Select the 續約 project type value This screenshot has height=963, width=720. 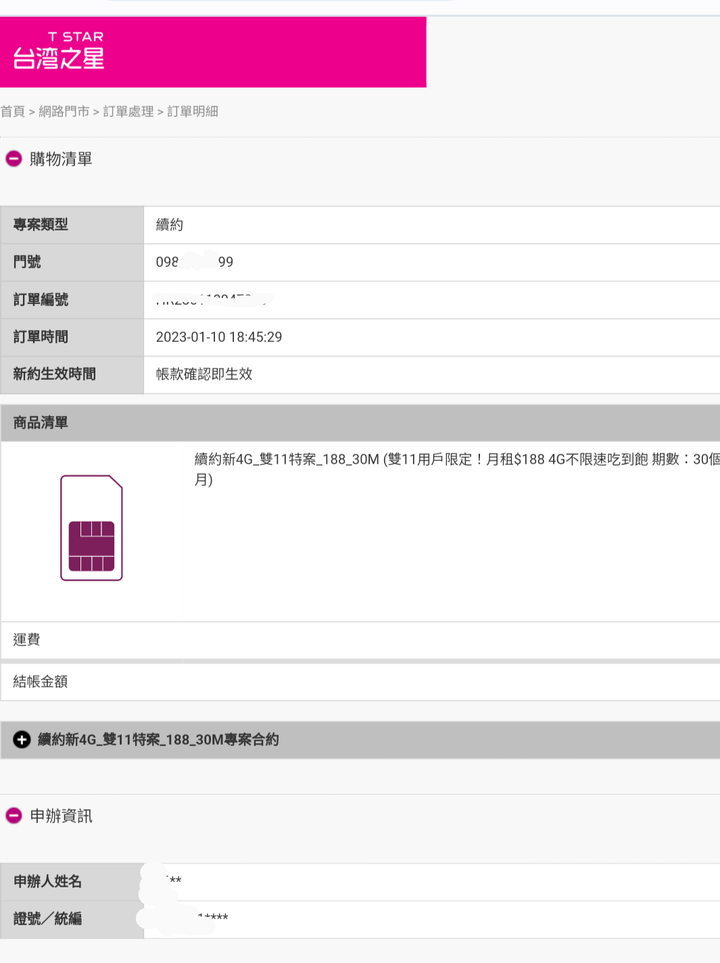[x=170, y=225]
